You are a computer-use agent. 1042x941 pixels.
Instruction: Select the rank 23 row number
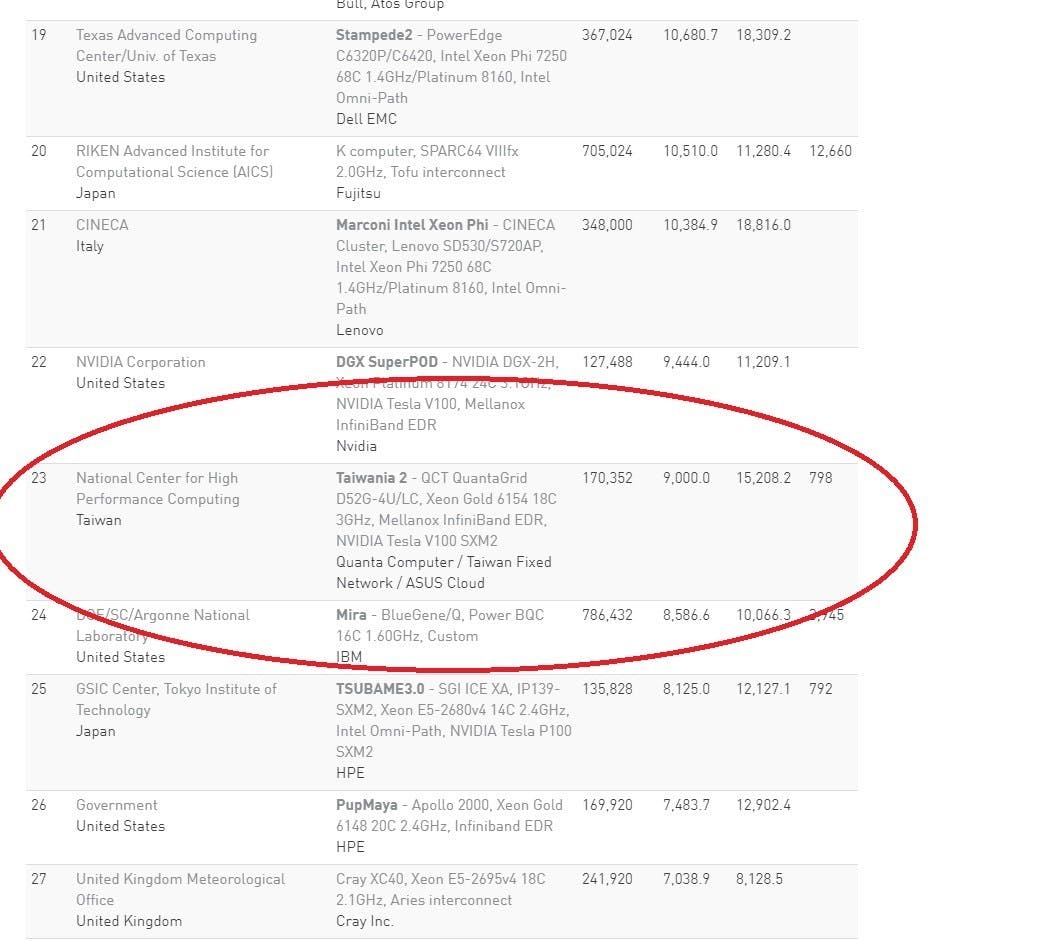(39, 478)
